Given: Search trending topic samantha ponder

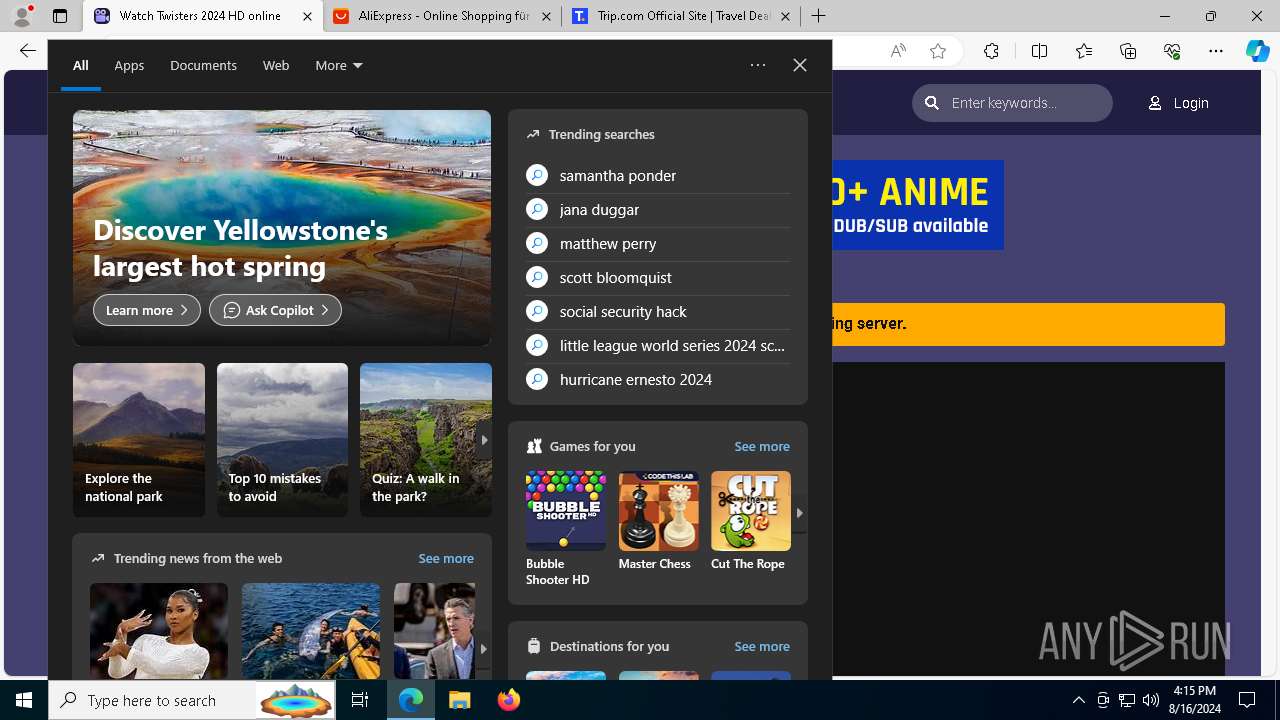Looking at the screenshot, I should click(x=658, y=175).
